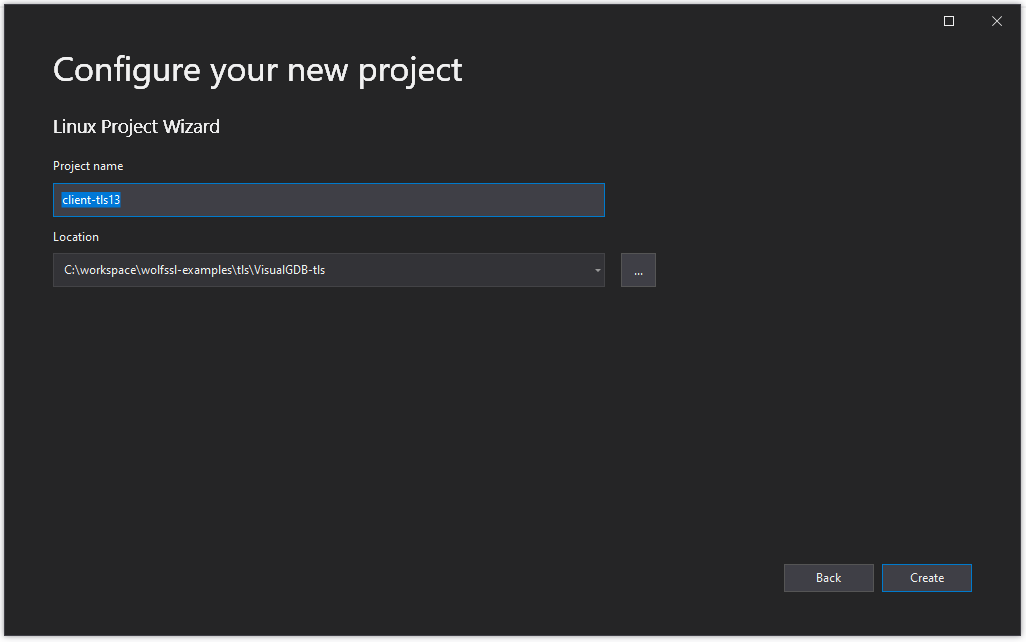
Task: Open the Location path dropdown arrow
Action: point(597,270)
